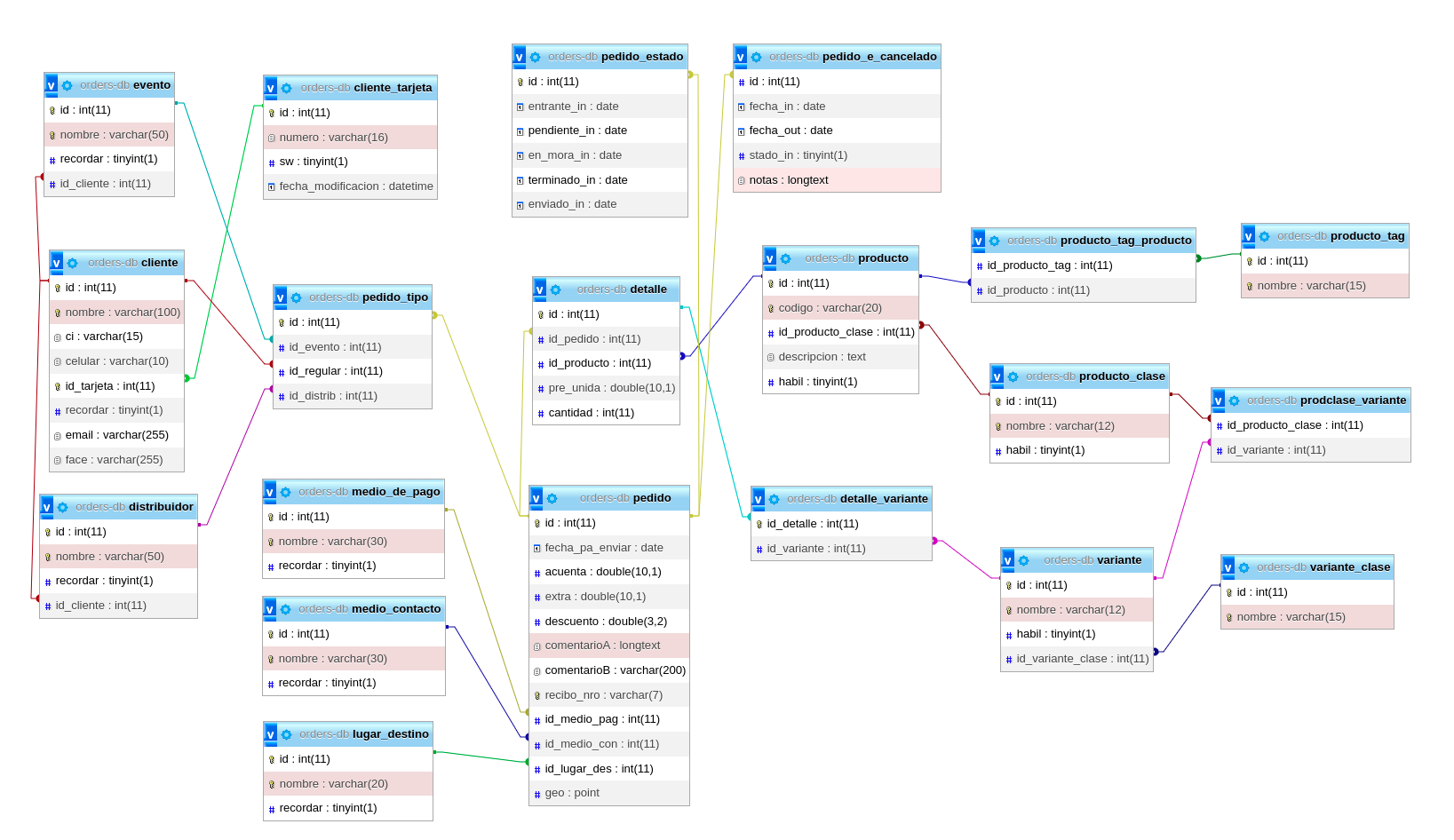Click the gear icon on the evento table header
The width and height of the screenshot is (1454, 840).
[x=67, y=84]
